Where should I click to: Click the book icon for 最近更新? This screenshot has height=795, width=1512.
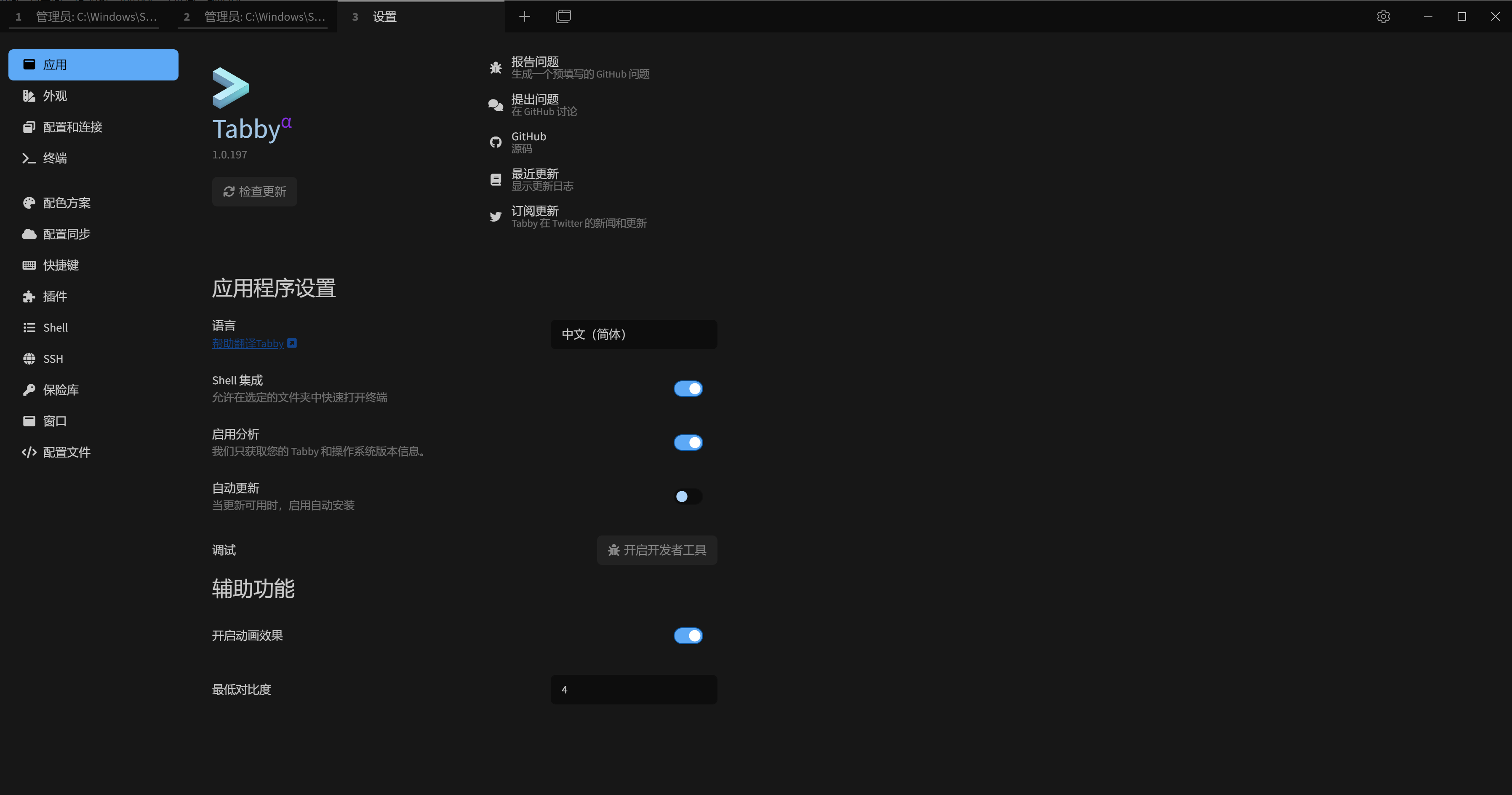point(496,179)
